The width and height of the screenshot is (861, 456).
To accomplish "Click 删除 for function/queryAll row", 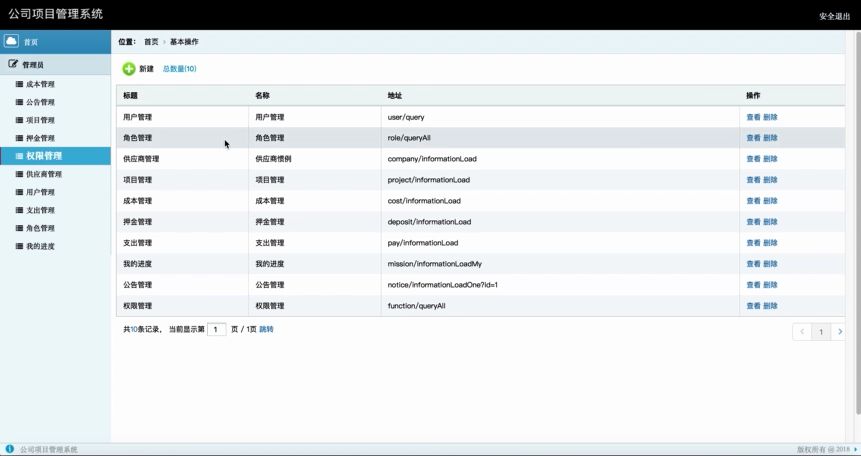I will [x=770, y=306].
